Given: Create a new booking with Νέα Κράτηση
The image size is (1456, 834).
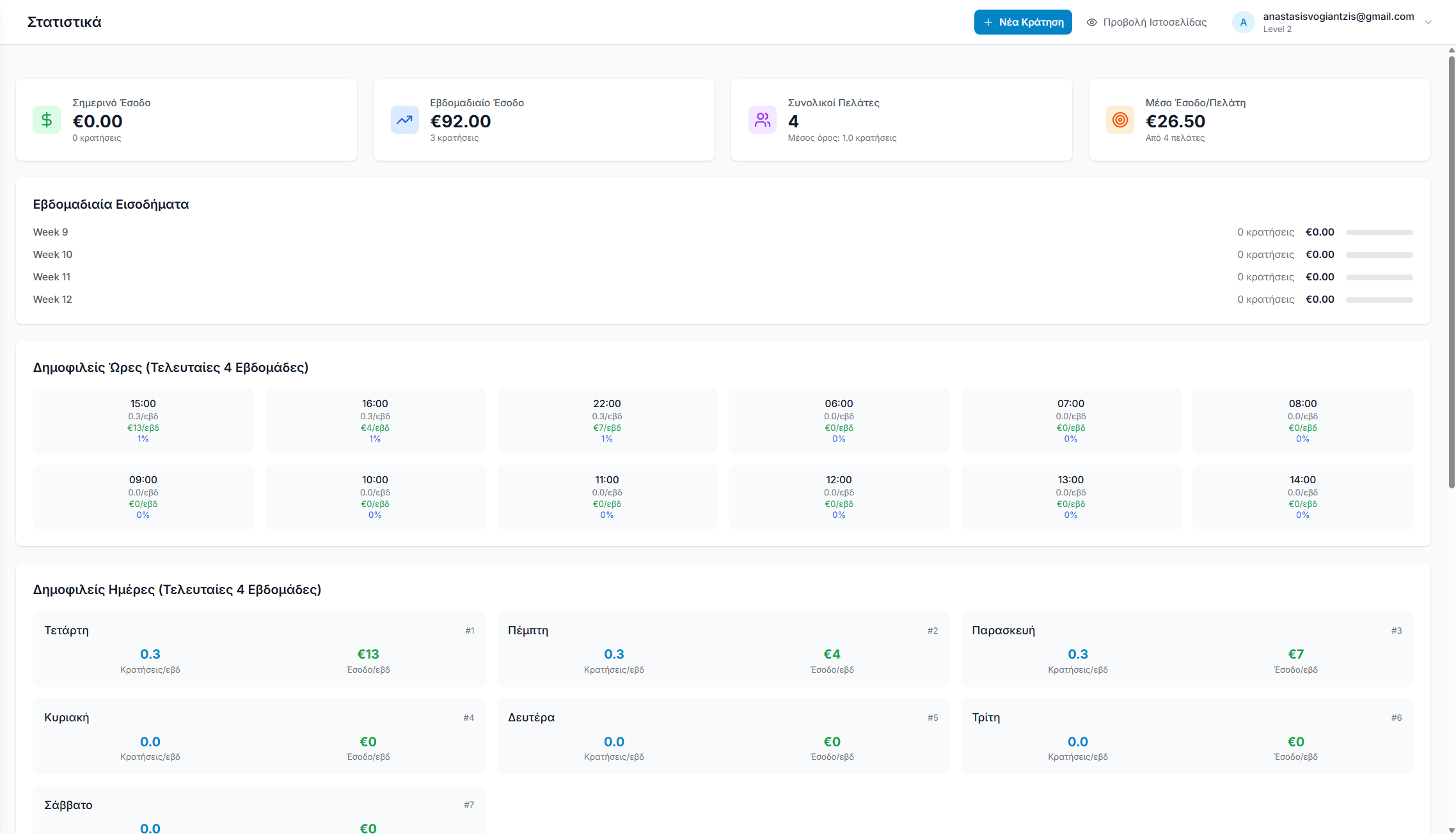Looking at the screenshot, I should (x=1022, y=22).
